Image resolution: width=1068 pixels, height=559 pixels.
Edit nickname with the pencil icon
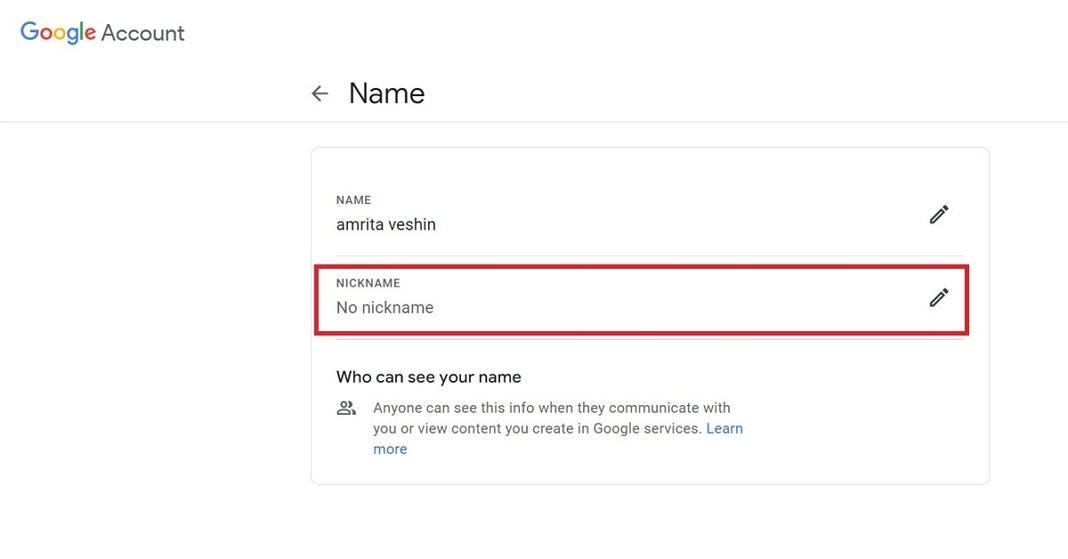coord(938,297)
